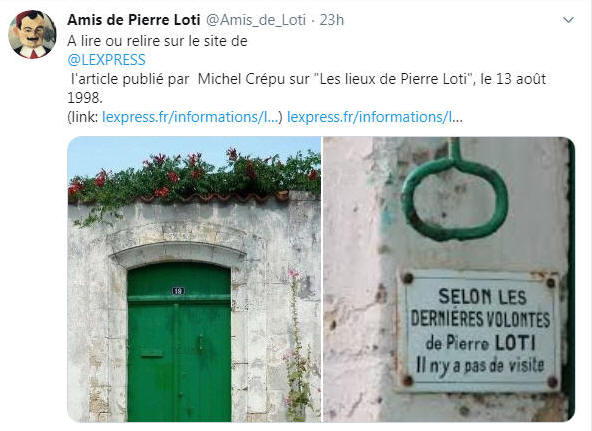The height and width of the screenshot is (431, 592).
Task: Click the "1998." text line
Action: pyautogui.click(x=85, y=98)
